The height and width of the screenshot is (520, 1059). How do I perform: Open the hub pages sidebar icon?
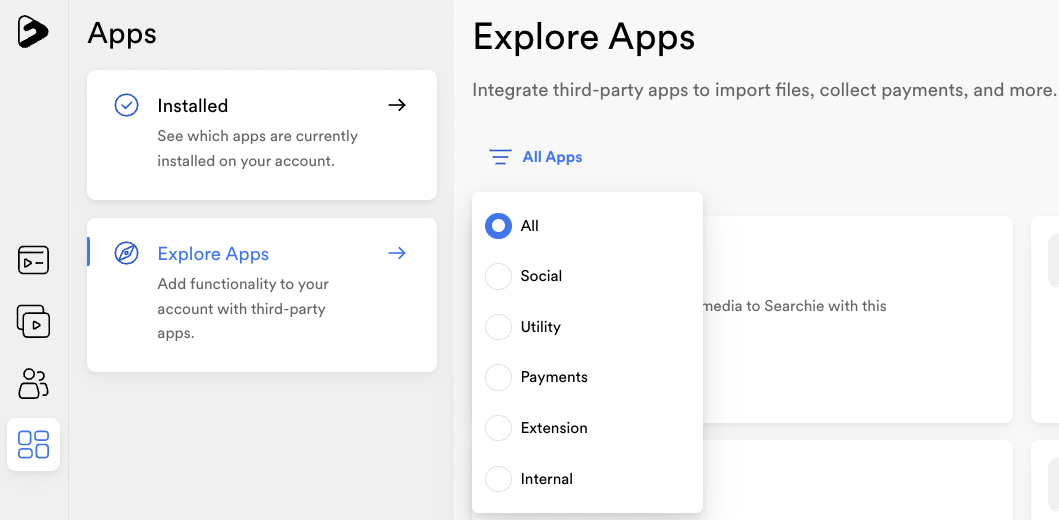pyautogui.click(x=33, y=261)
